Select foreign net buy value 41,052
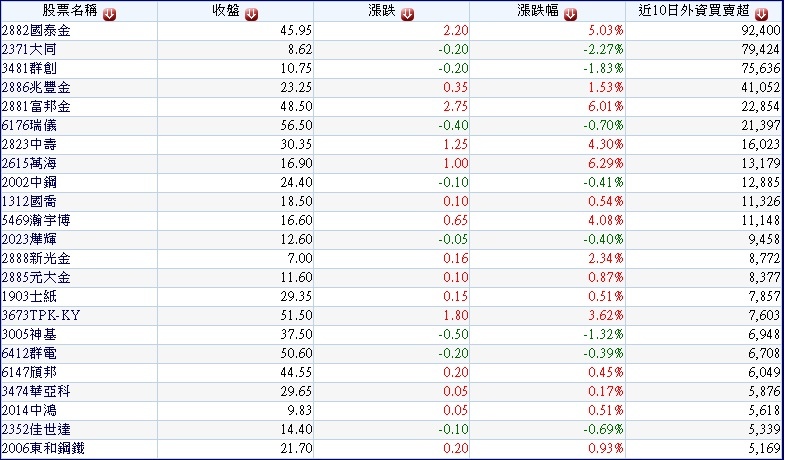The image size is (786, 460). click(761, 88)
